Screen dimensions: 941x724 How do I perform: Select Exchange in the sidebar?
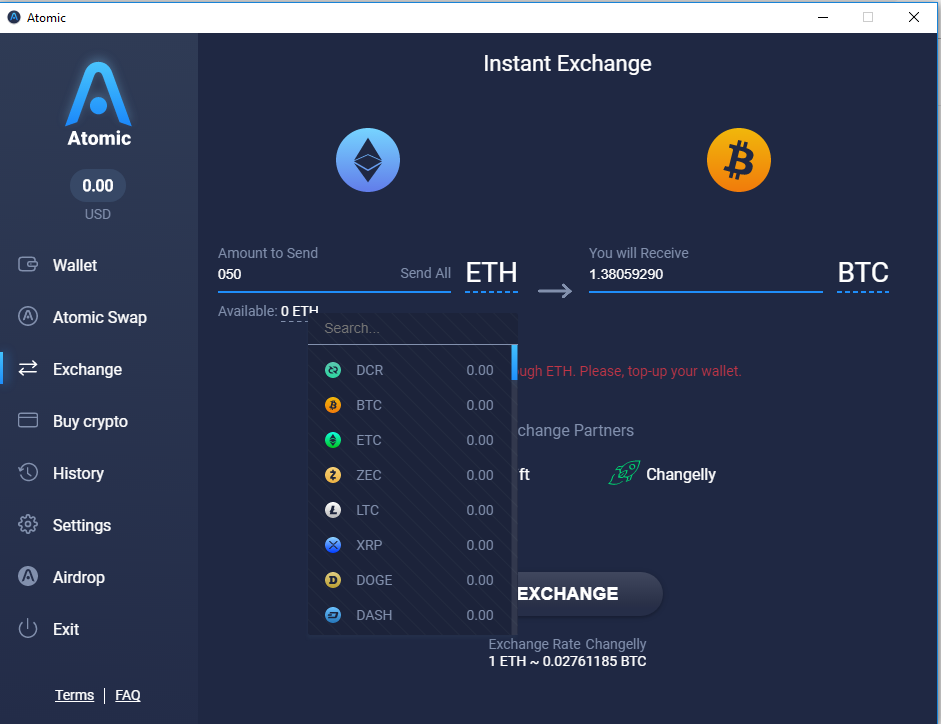(x=88, y=369)
